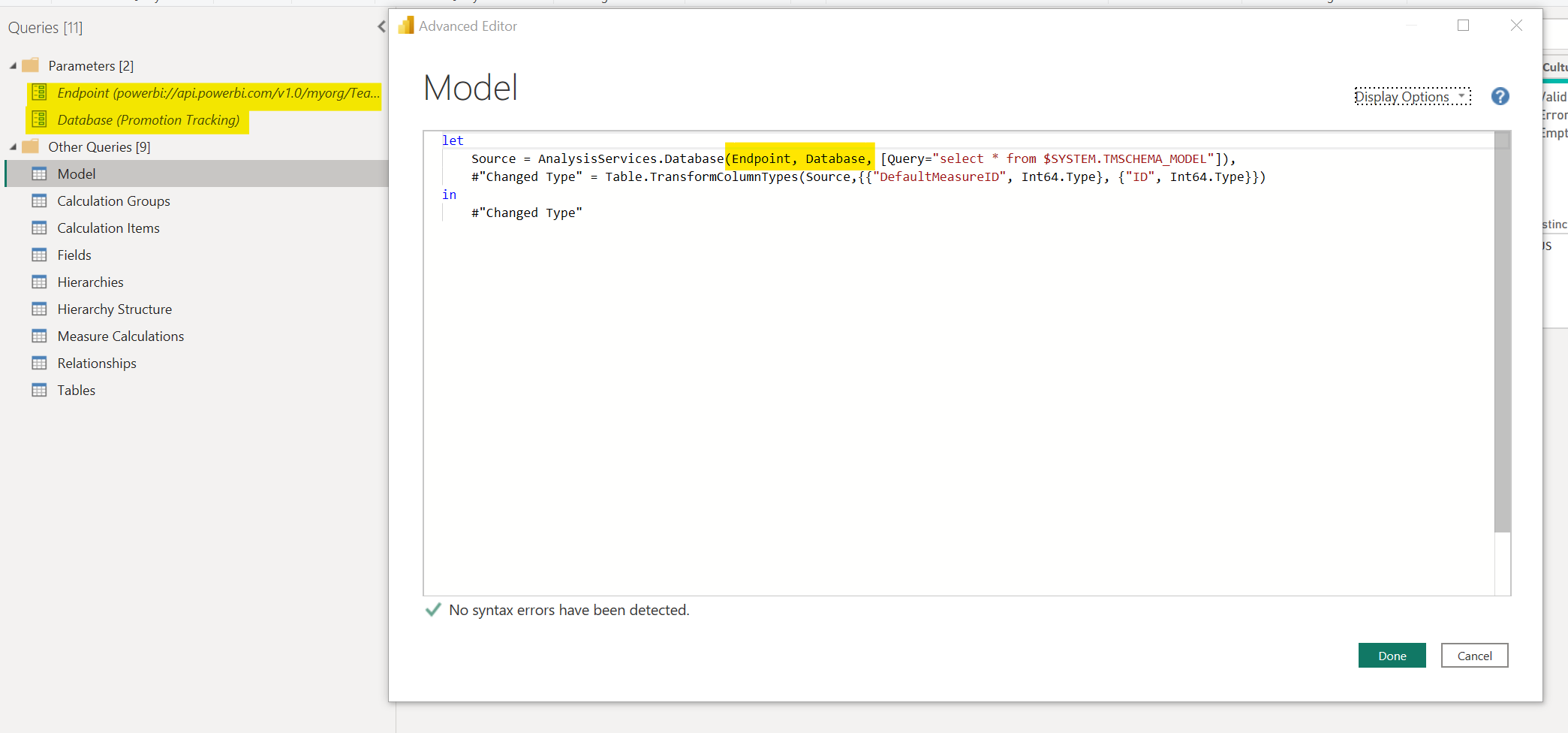Image resolution: width=1568 pixels, height=733 pixels.
Task: Close the Advanced Editor window
Action: (x=1516, y=26)
